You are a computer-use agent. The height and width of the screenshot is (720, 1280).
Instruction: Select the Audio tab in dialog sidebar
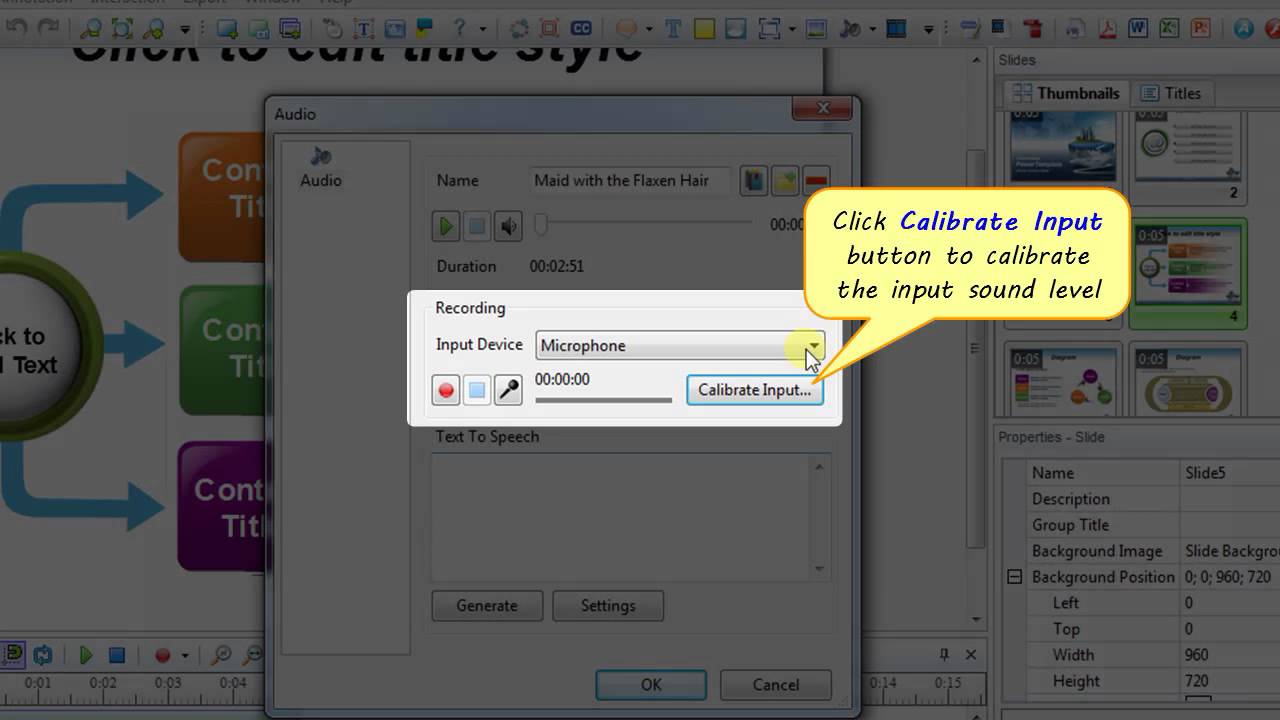(x=321, y=168)
